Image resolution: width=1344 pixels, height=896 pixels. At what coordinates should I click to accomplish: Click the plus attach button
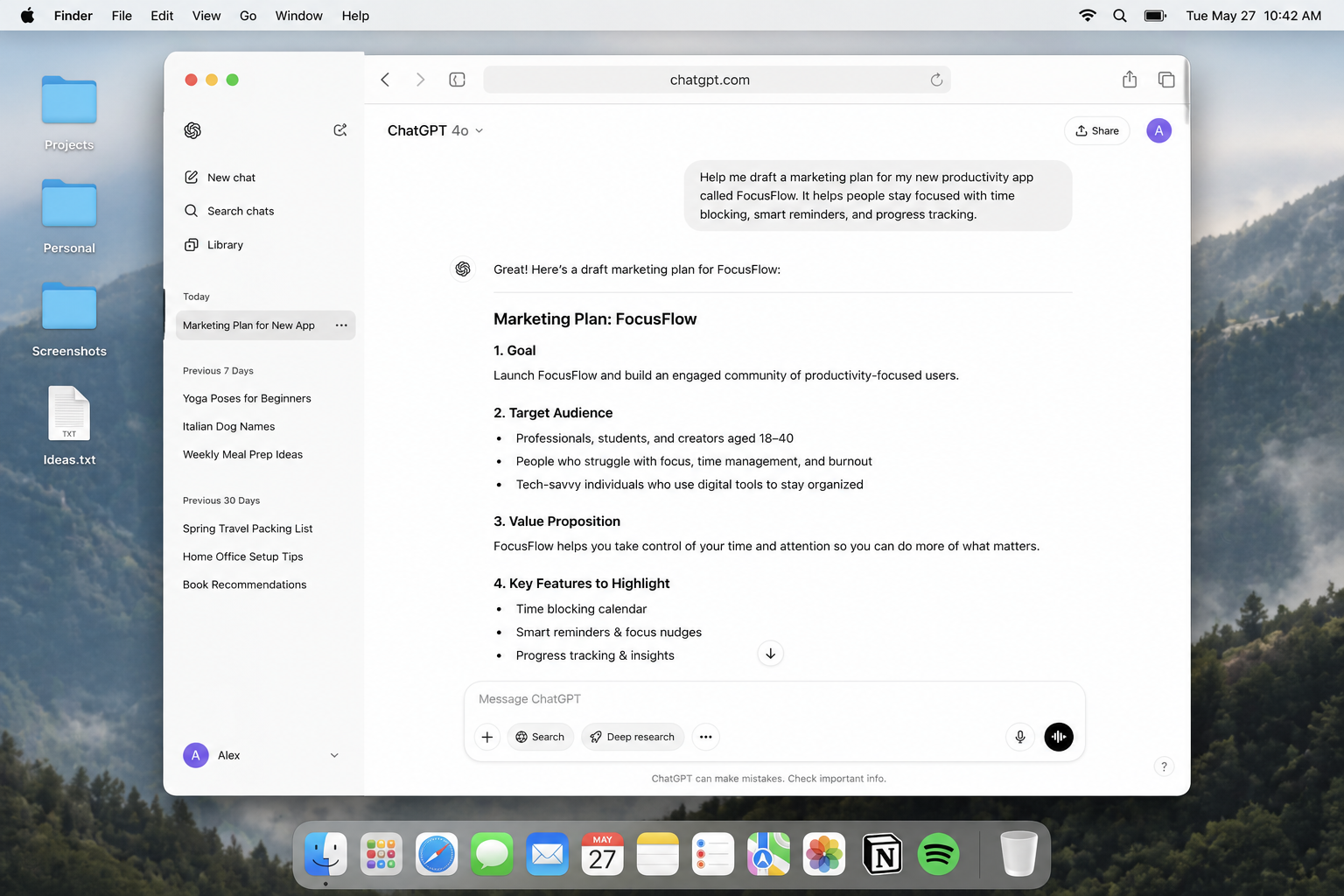tap(487, 737)
